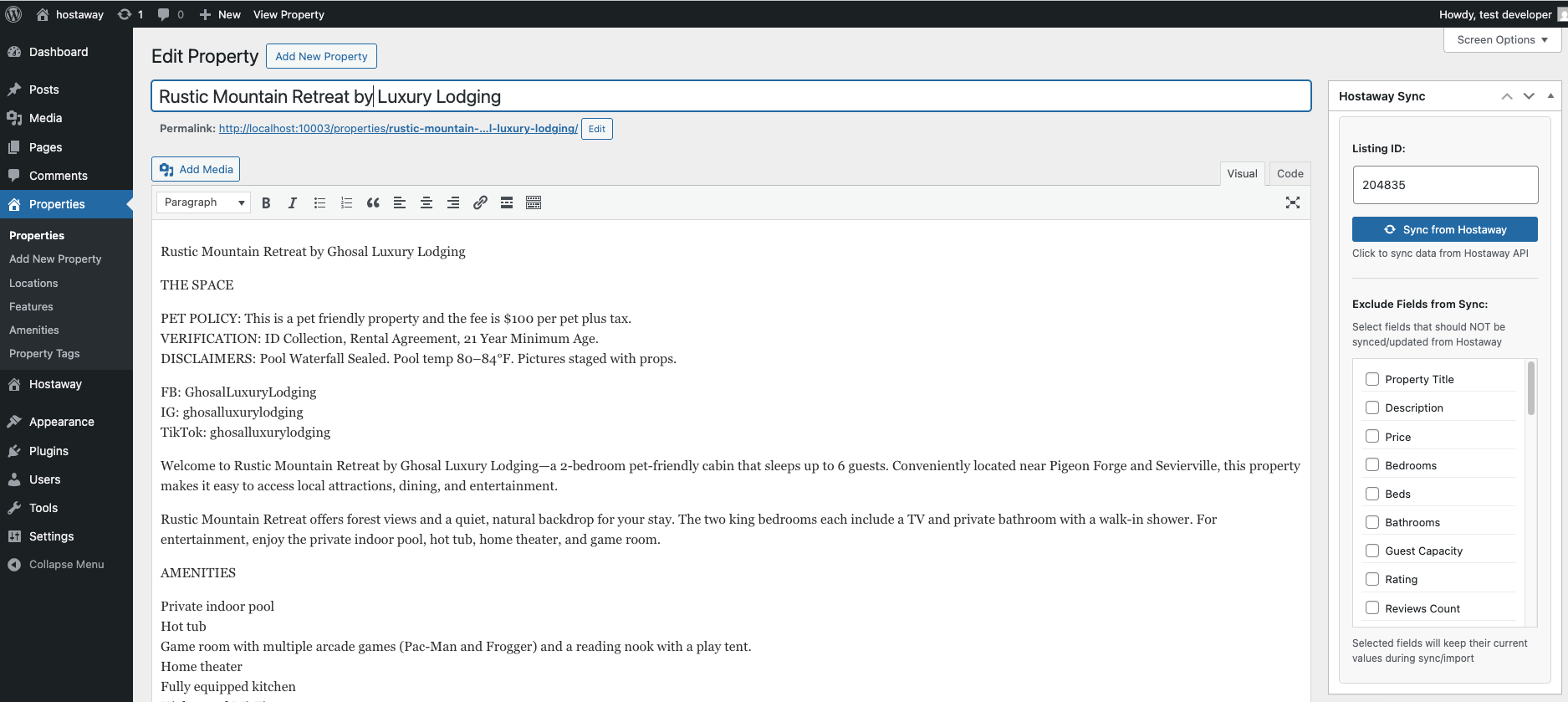Open the Settings menu
Screen dimensions: 1568x702
pos(66,536)
